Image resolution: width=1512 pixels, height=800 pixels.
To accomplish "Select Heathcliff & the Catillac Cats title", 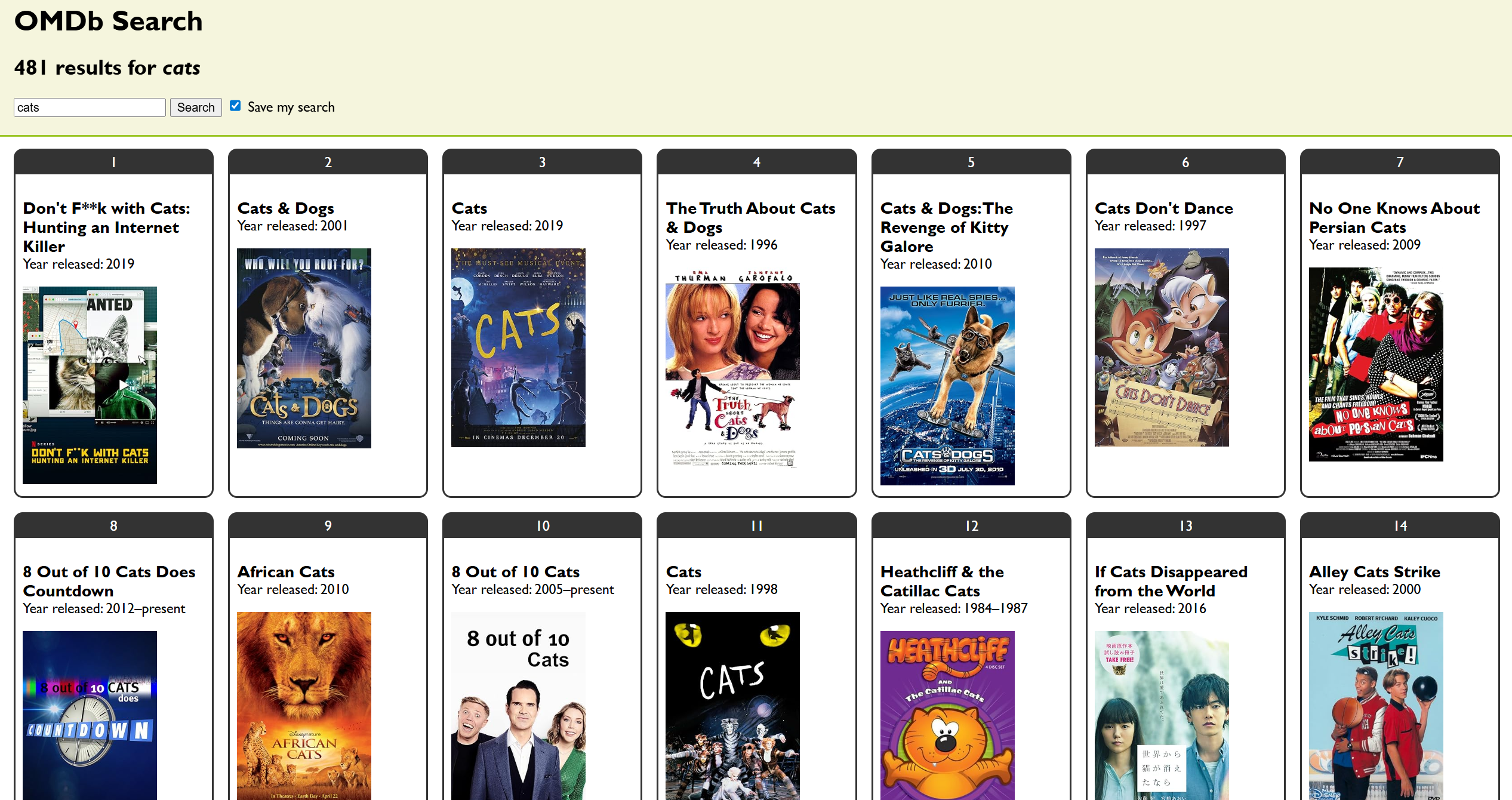I will (942, 581).
